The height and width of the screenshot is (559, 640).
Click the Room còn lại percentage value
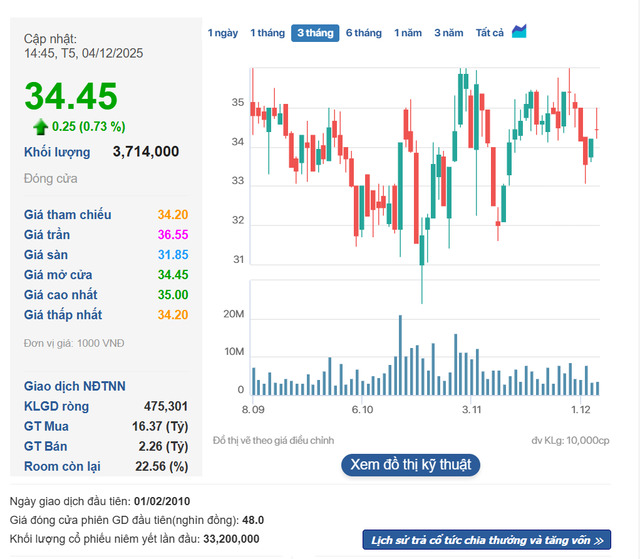(x=164, y=466)
